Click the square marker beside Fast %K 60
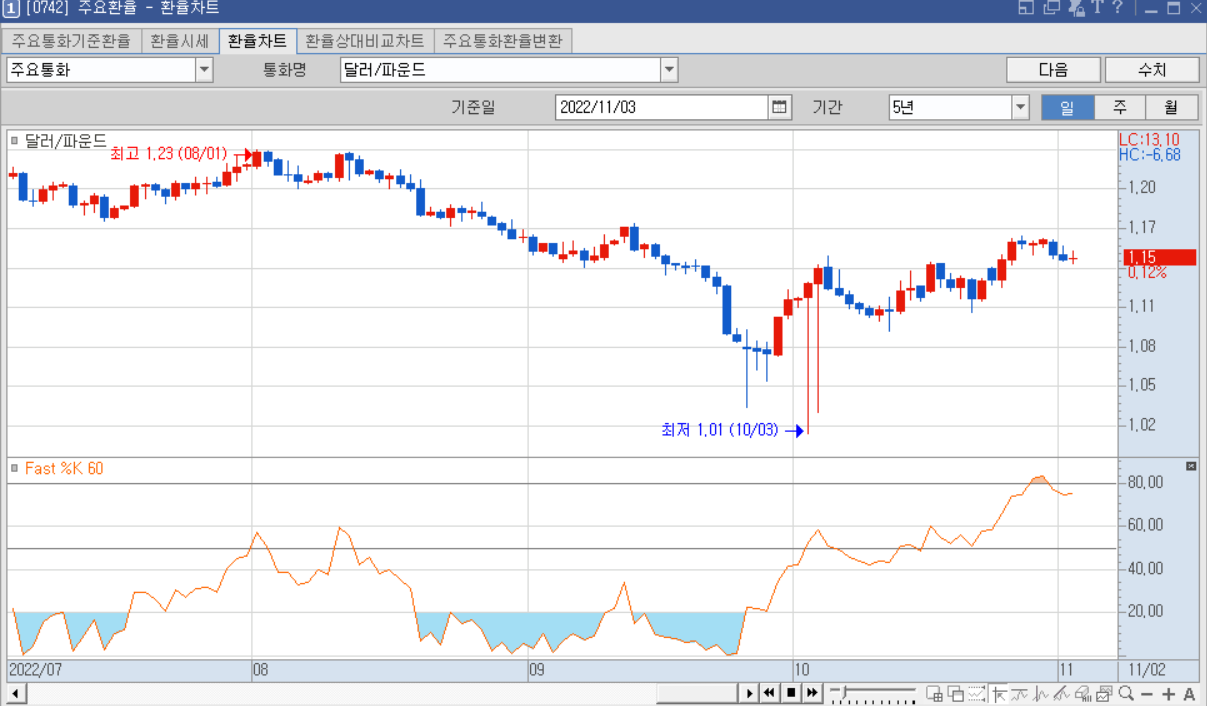Screen dimensions: 1207x706 [x=14, y=468]
